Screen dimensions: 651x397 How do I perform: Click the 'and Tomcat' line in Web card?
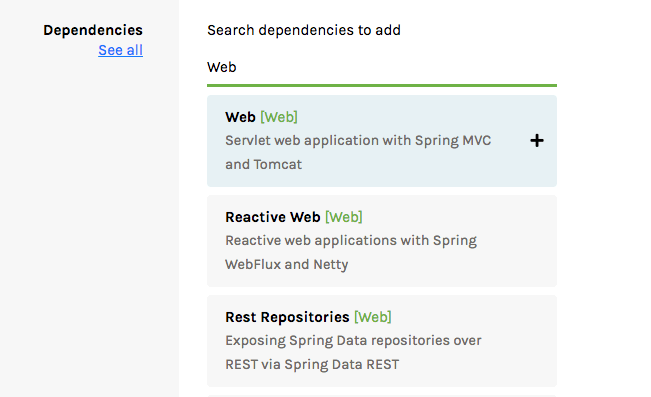(x=264, y=164)
